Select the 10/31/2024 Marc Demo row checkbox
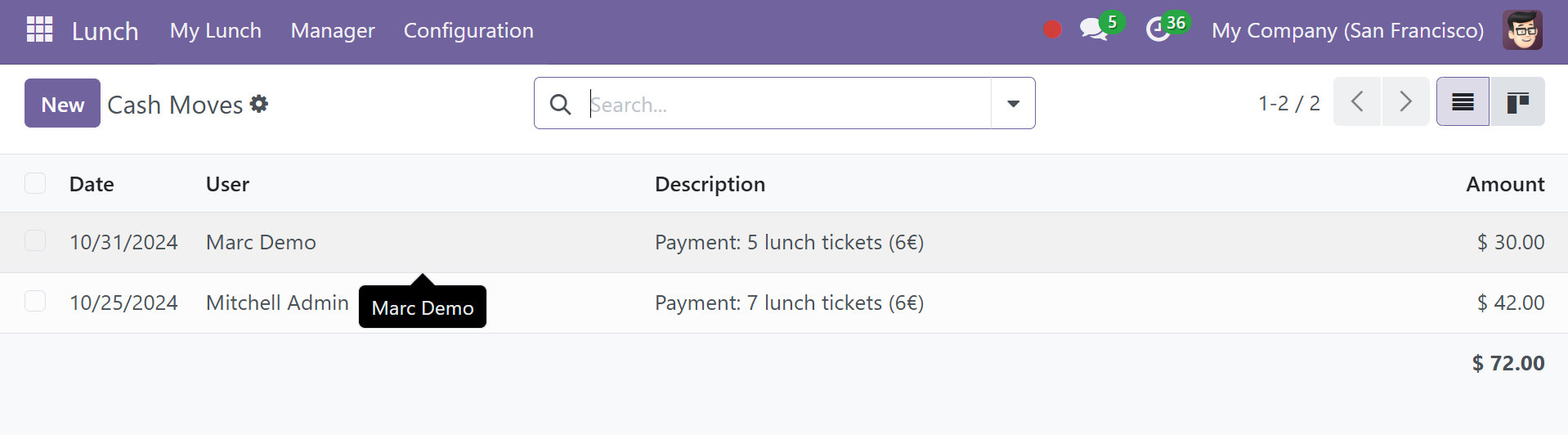 35,241
